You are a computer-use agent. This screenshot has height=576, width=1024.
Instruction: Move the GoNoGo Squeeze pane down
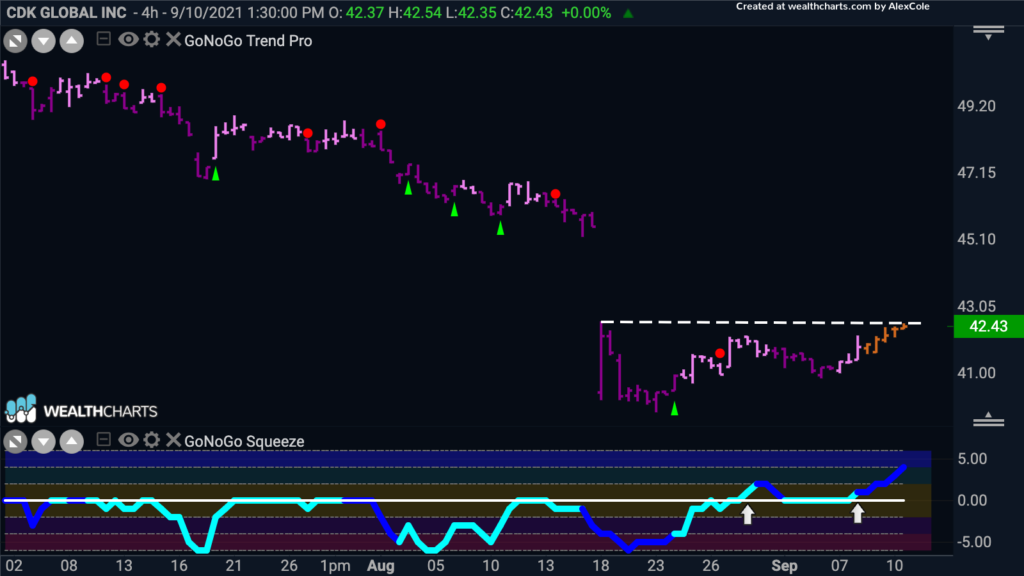point(43,442)
